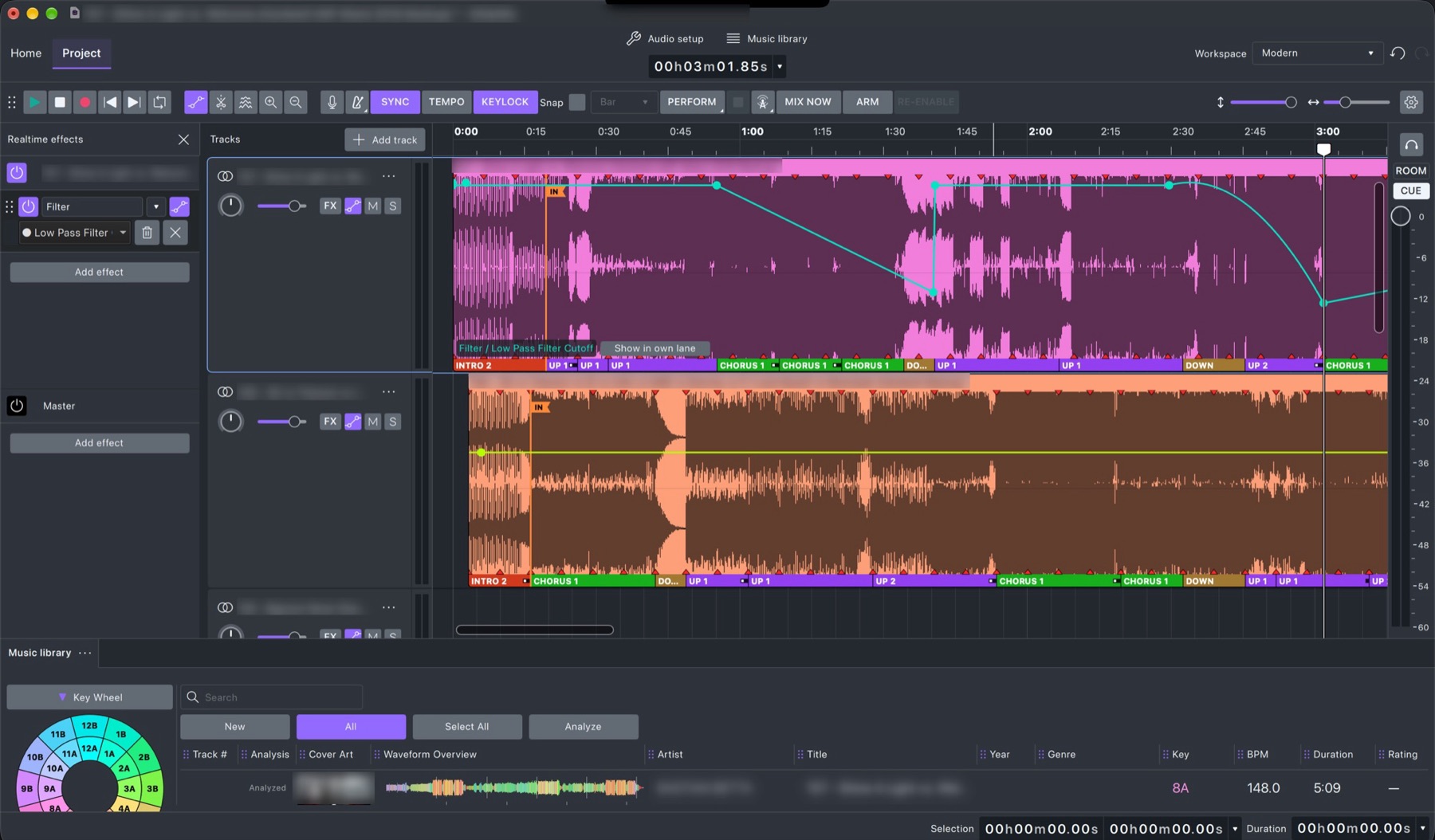Adjust the horizontal zoom slider
1435x840 pixels.
1356,102
